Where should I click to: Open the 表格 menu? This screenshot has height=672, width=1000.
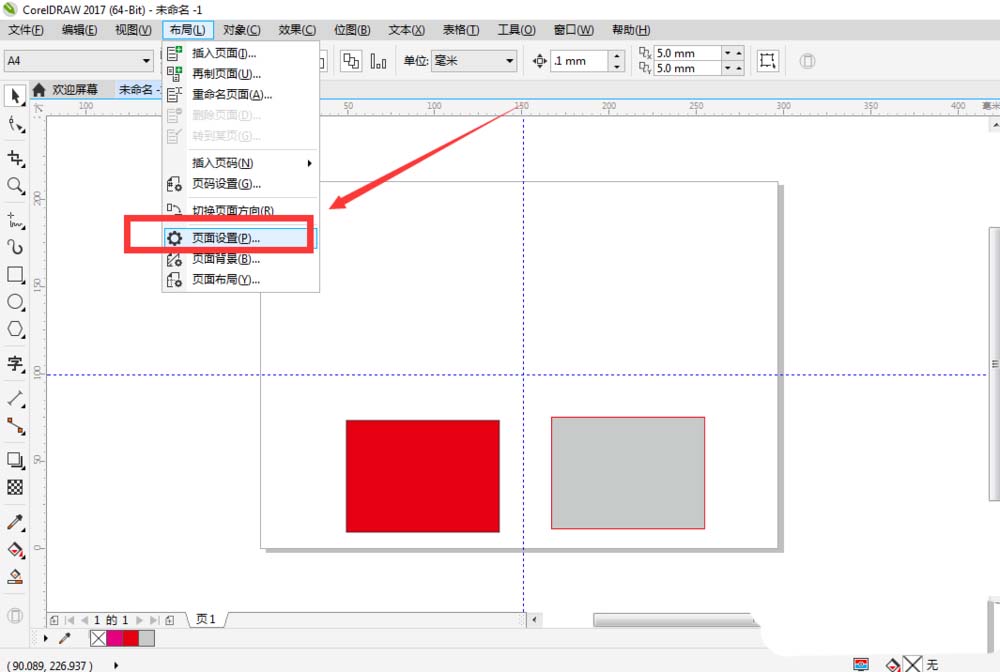(x=460, y=30)
